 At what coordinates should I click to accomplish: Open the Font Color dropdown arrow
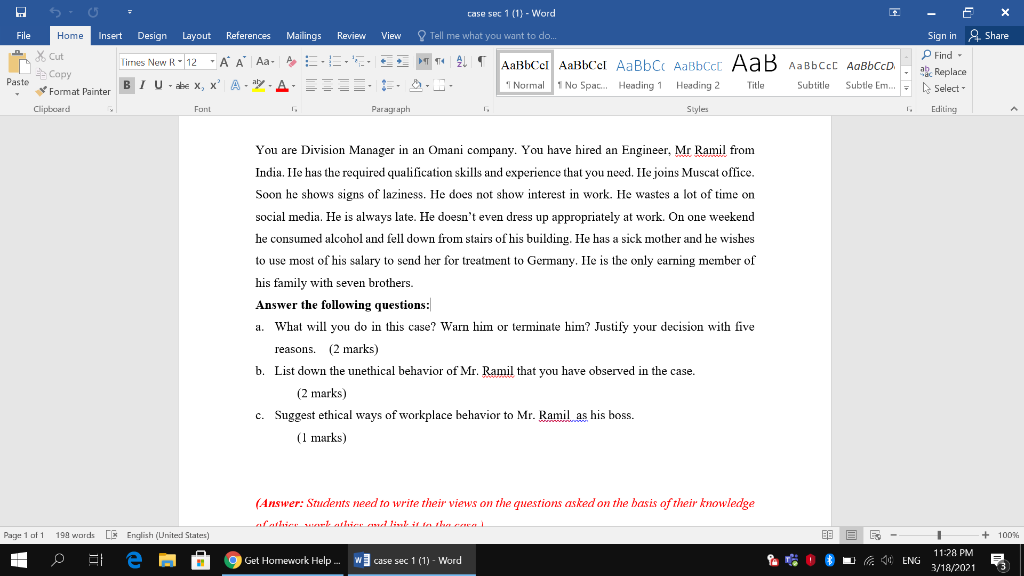[292, 86]
